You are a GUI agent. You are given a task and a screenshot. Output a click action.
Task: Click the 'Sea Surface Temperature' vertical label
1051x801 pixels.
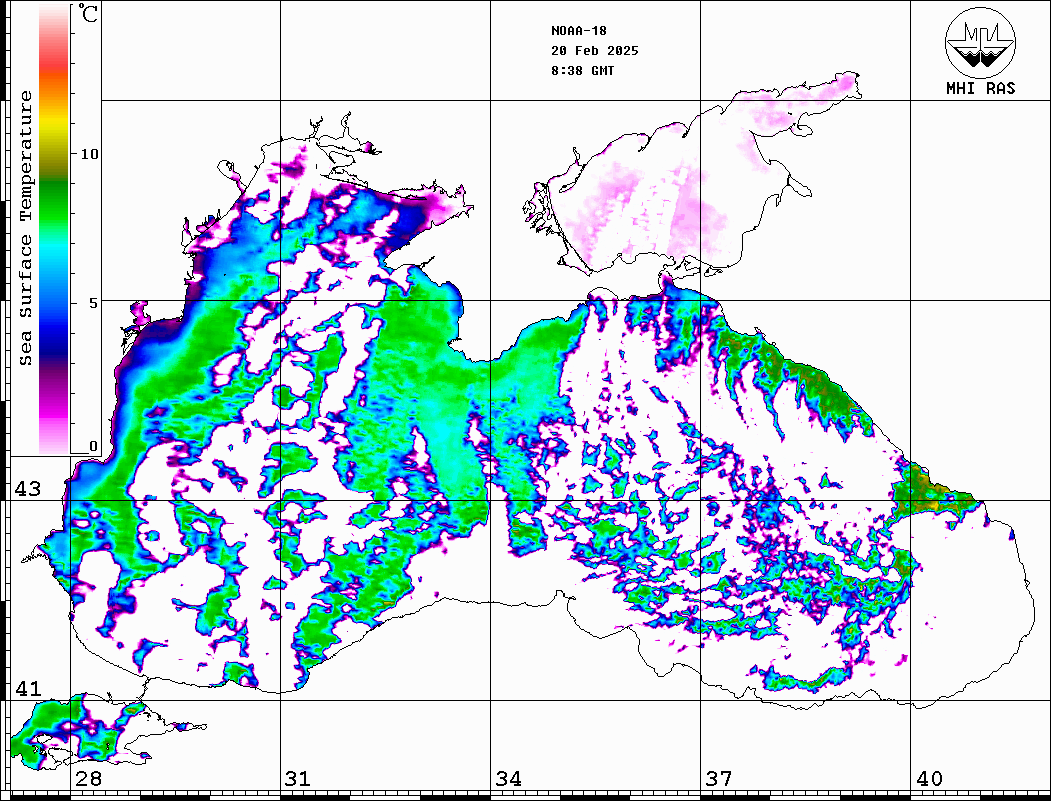click(25, 228)
